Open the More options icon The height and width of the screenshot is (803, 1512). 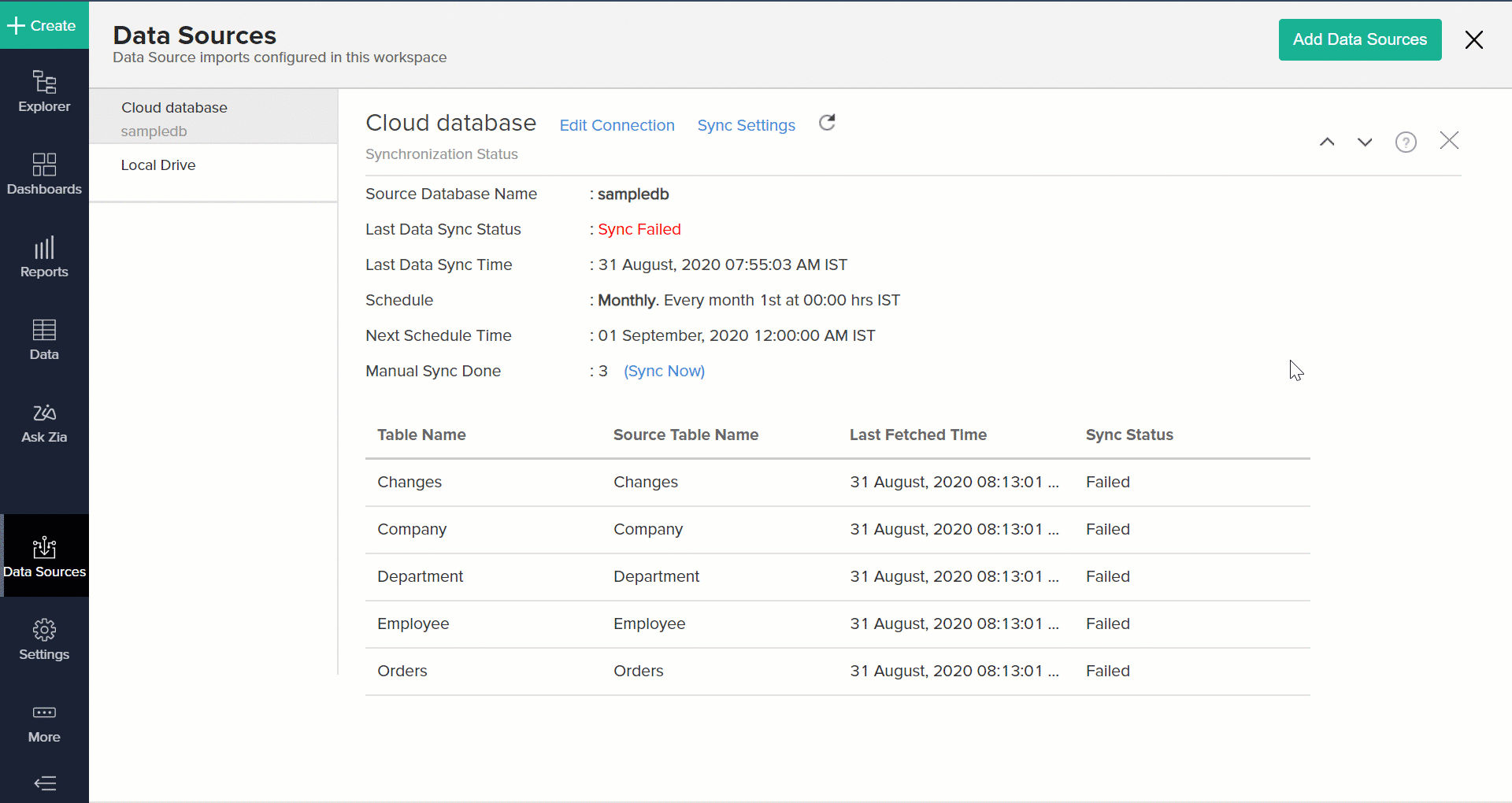click(43, 723)
